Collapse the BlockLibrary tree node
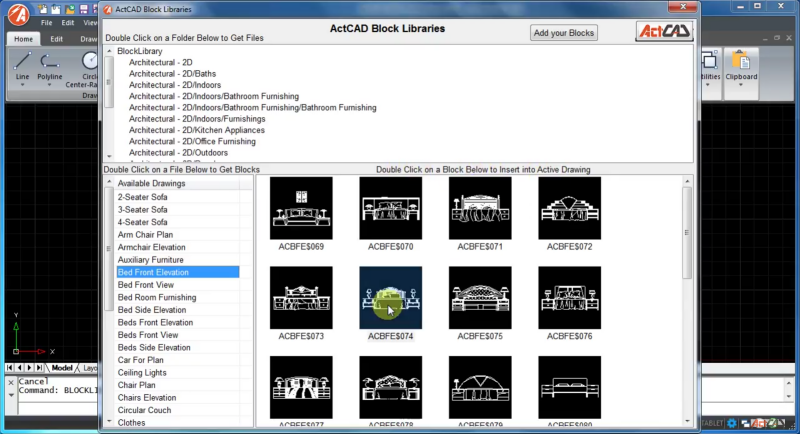Image resolution: width=800 pixels, height=434 pixels. pyautogui.click(x=109, y=51)
